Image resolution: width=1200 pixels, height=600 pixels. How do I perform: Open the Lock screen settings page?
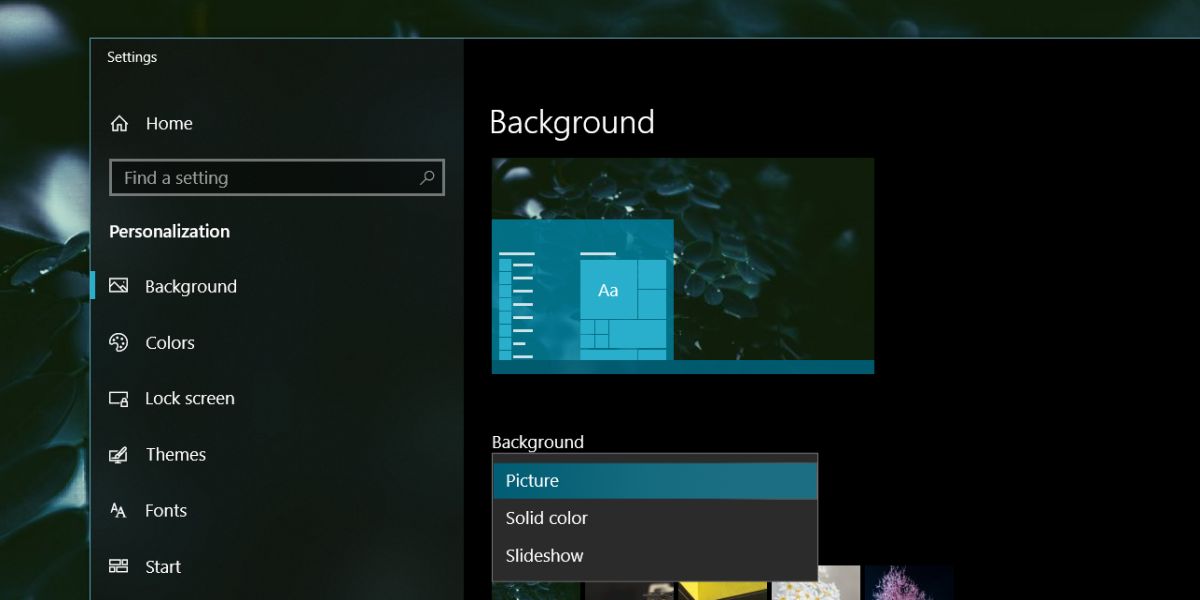click(191, 398)
